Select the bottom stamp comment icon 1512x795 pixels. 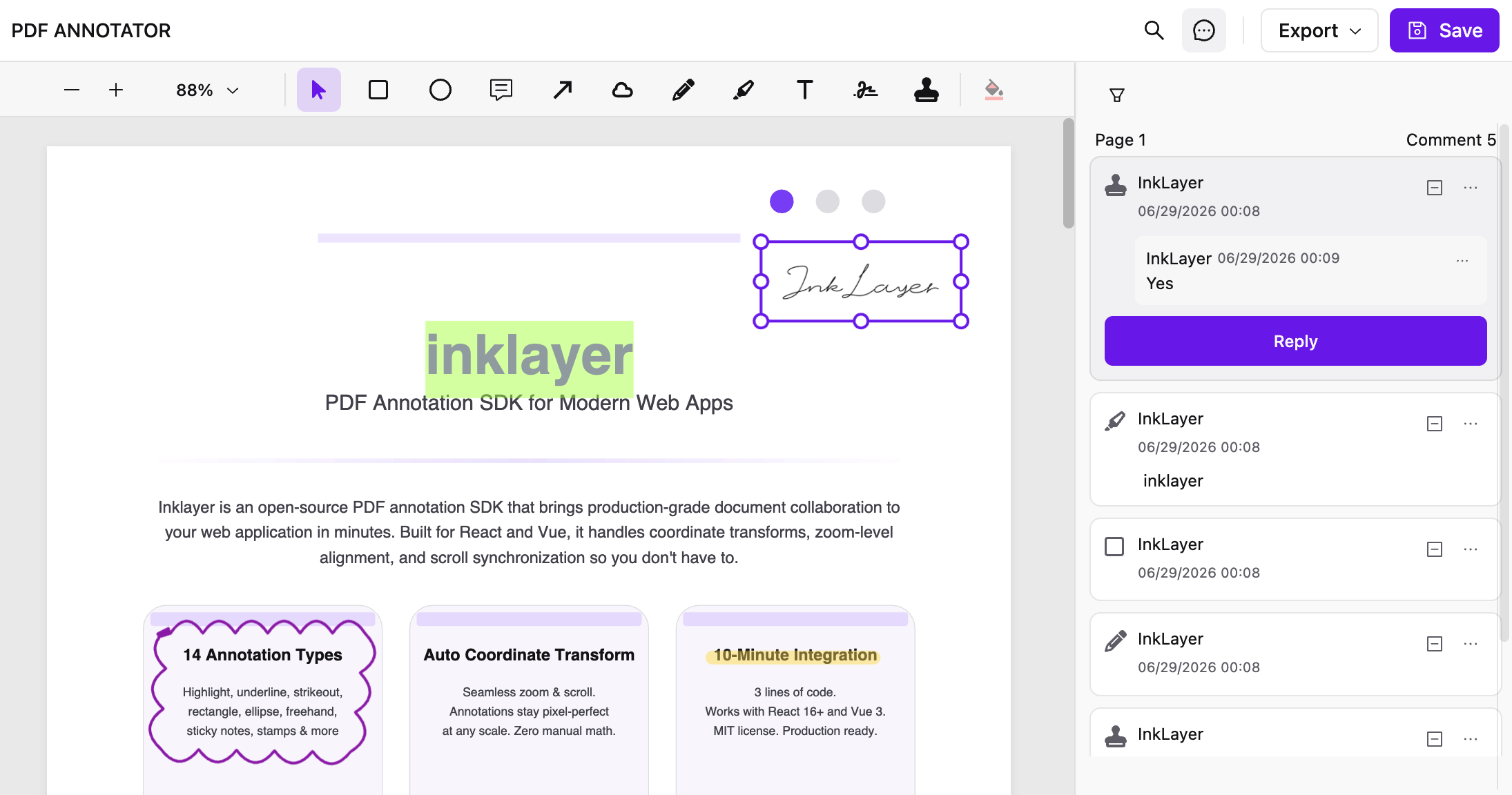(x=1115, y=736)
